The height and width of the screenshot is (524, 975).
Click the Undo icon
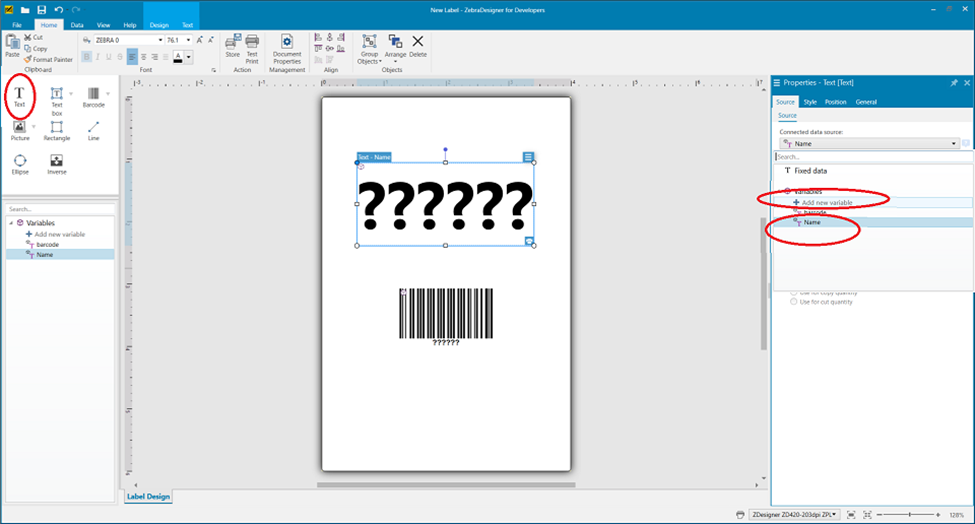pyautogui.click(x=58, y=9)
